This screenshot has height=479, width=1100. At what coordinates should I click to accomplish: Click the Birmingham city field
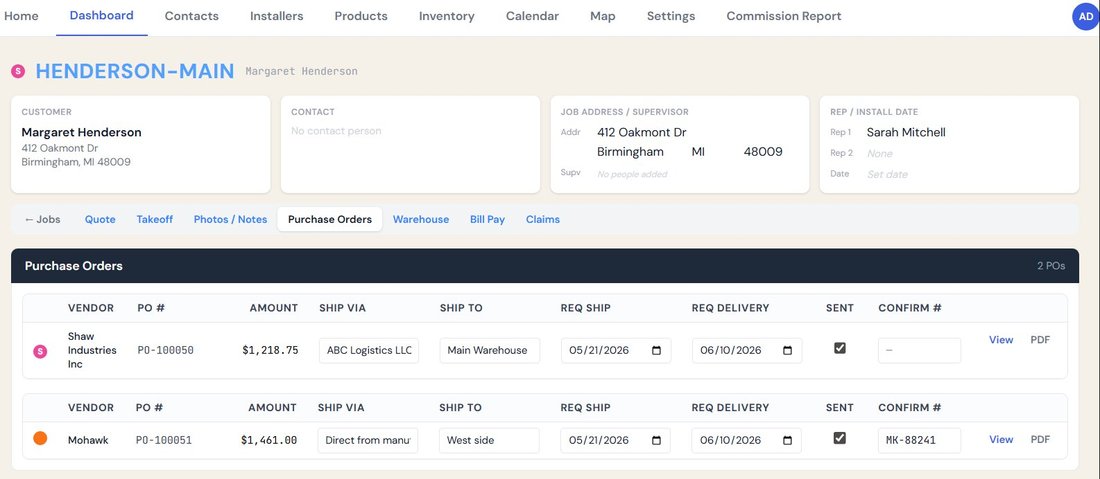(x=630, y=151)
